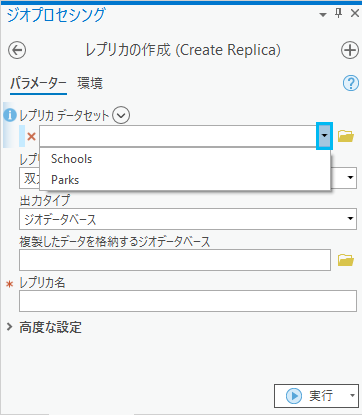Open the 出力タイプ dropdown showing ジオデータベース
The height and width of the screenshot is (415, 362).
(188, 219)
